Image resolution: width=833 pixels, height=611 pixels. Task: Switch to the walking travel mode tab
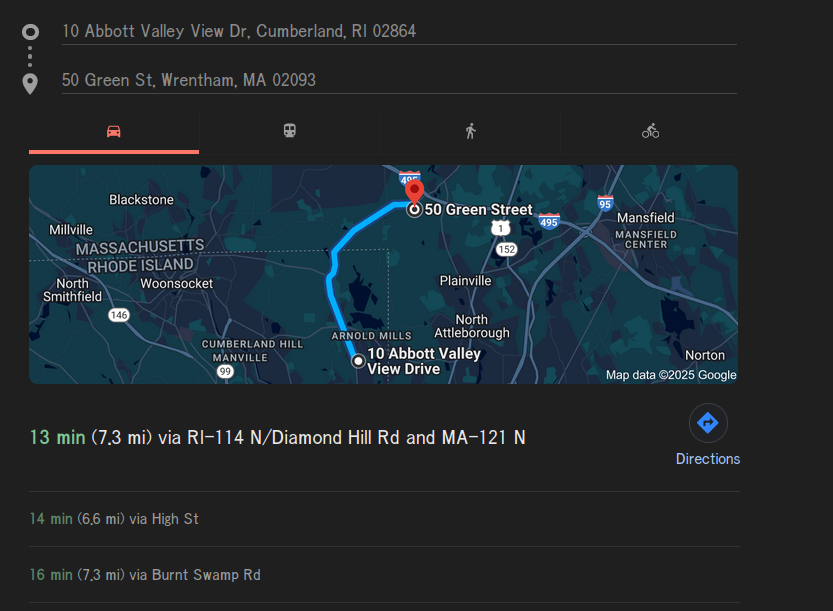coord(470,131)
